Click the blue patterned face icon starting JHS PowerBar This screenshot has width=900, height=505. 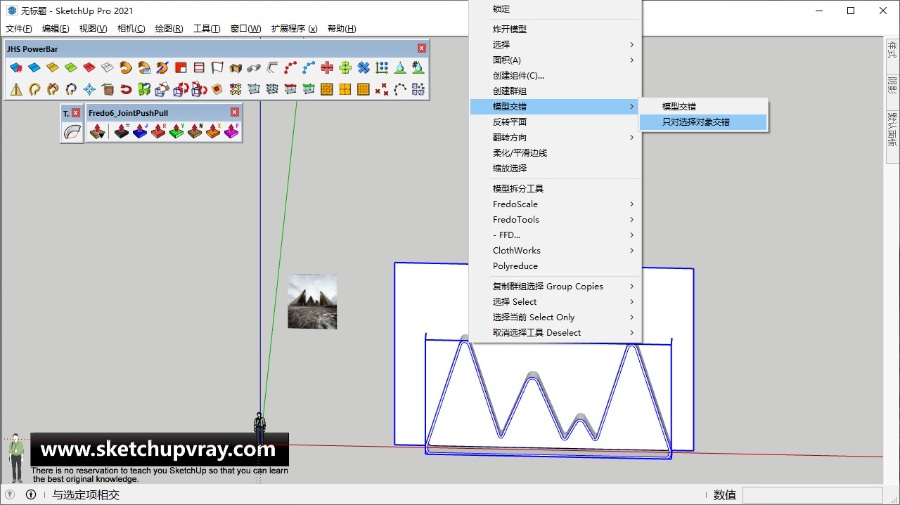point(16,68)
